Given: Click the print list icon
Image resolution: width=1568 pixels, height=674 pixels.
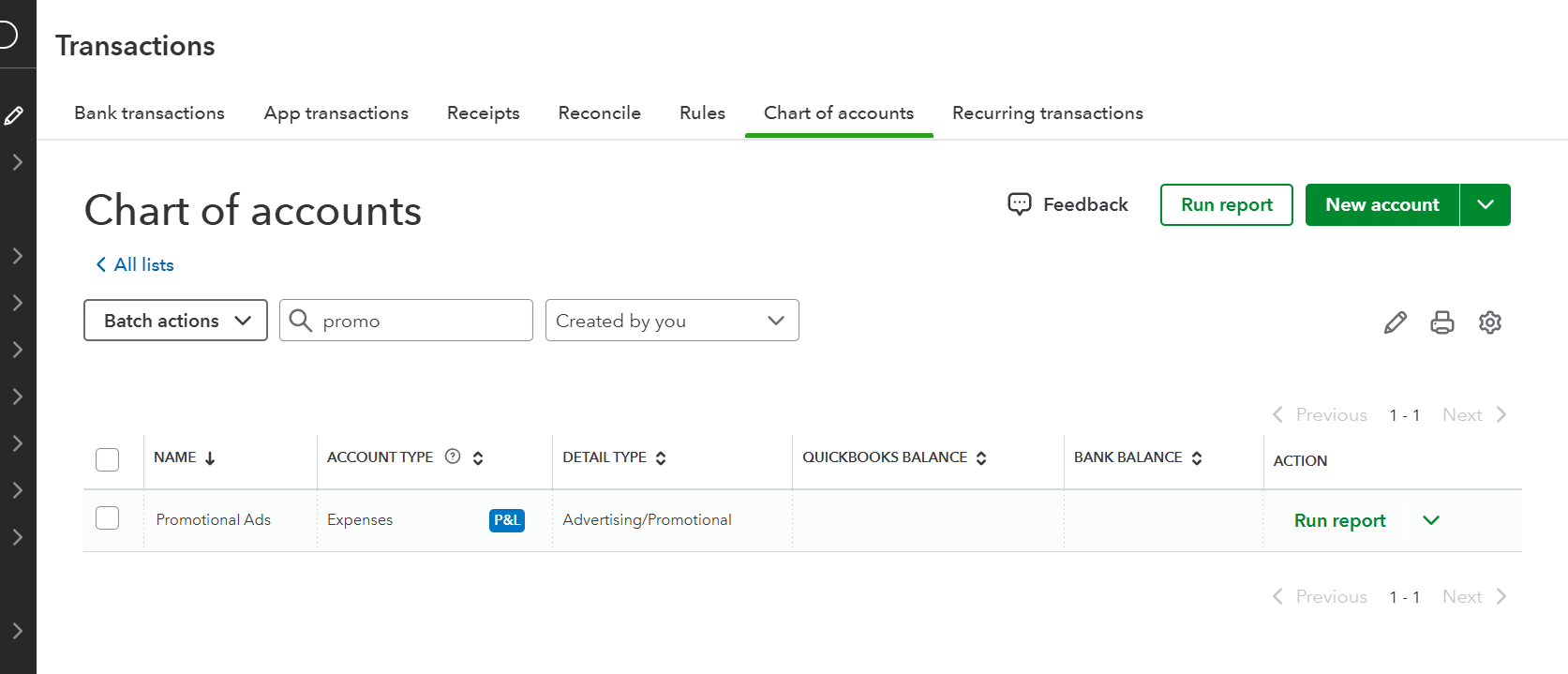Looking at the screenshot, I should click(x=1441, y=322).
